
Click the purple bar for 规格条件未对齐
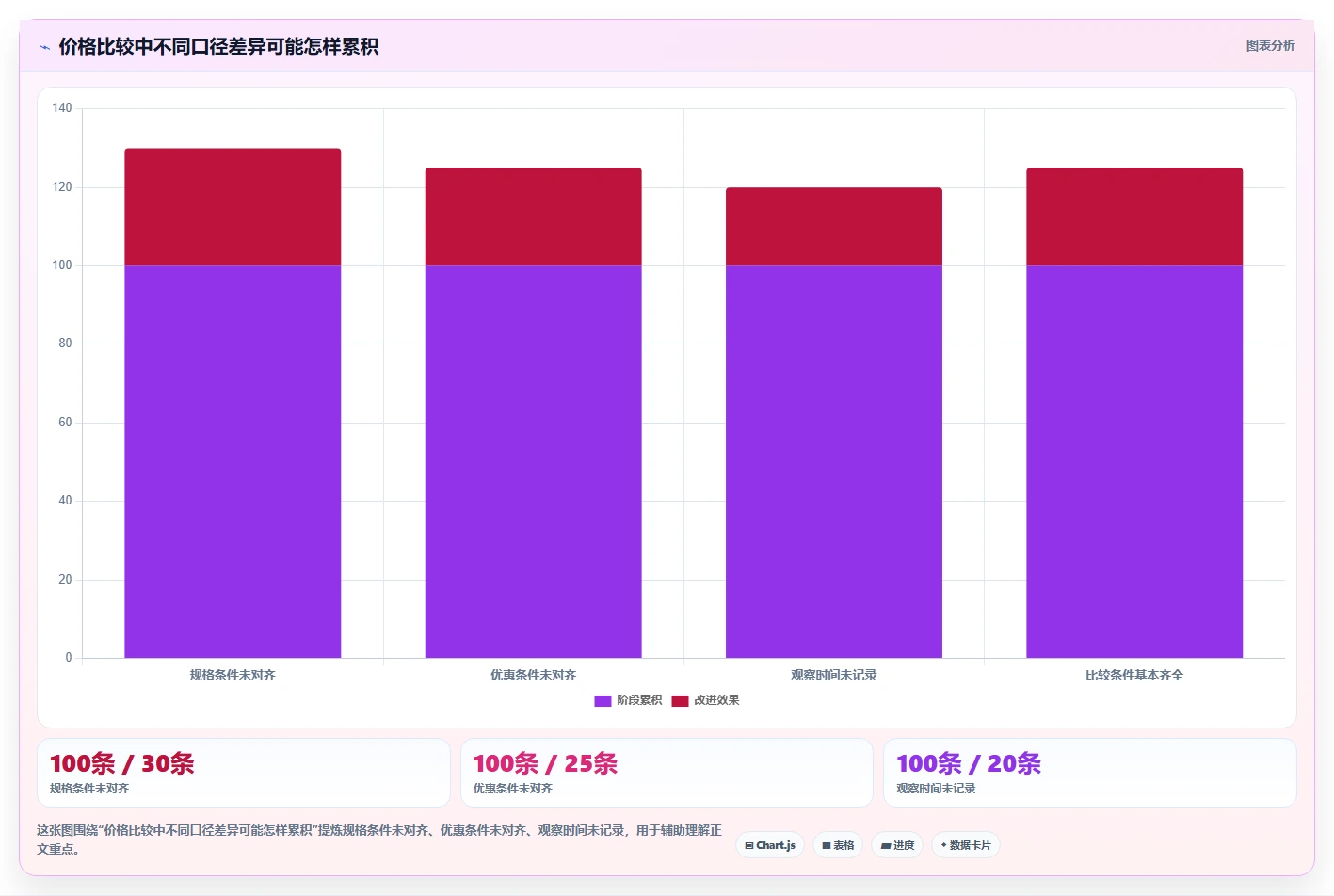click(x=233, y=461)
